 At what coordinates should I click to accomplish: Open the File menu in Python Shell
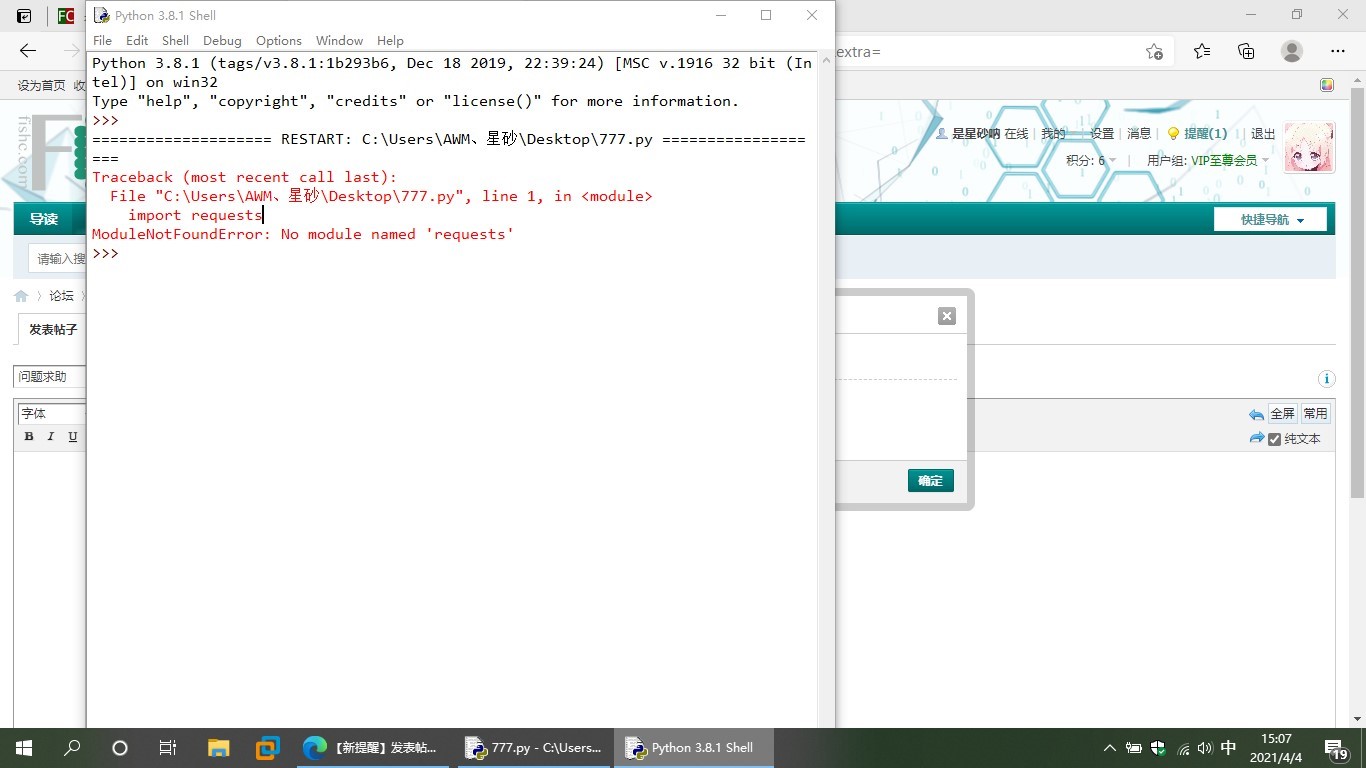[x=102, y=40]
